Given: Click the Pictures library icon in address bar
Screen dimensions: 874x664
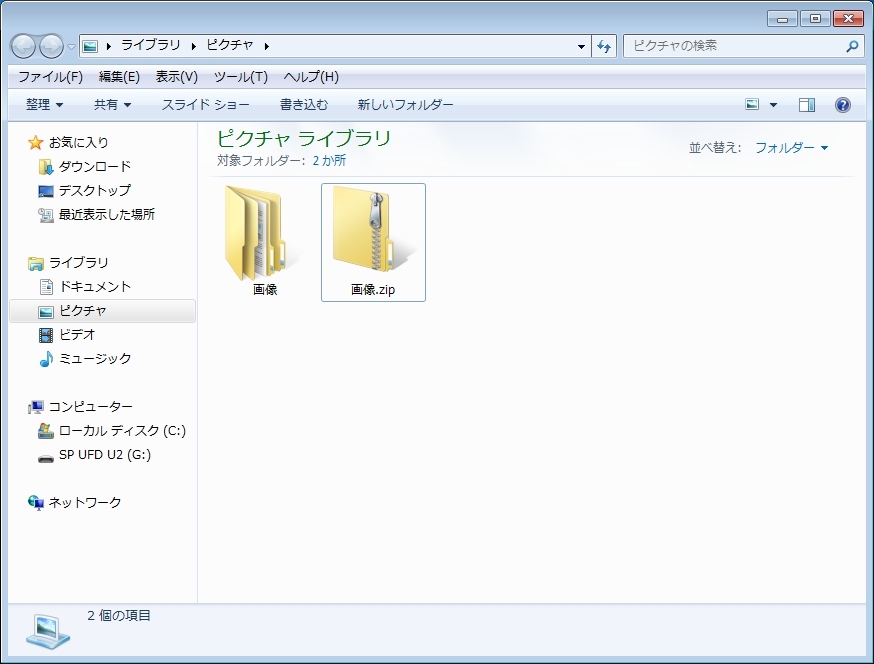Looking at the screenshot, I should coord(90,46).
